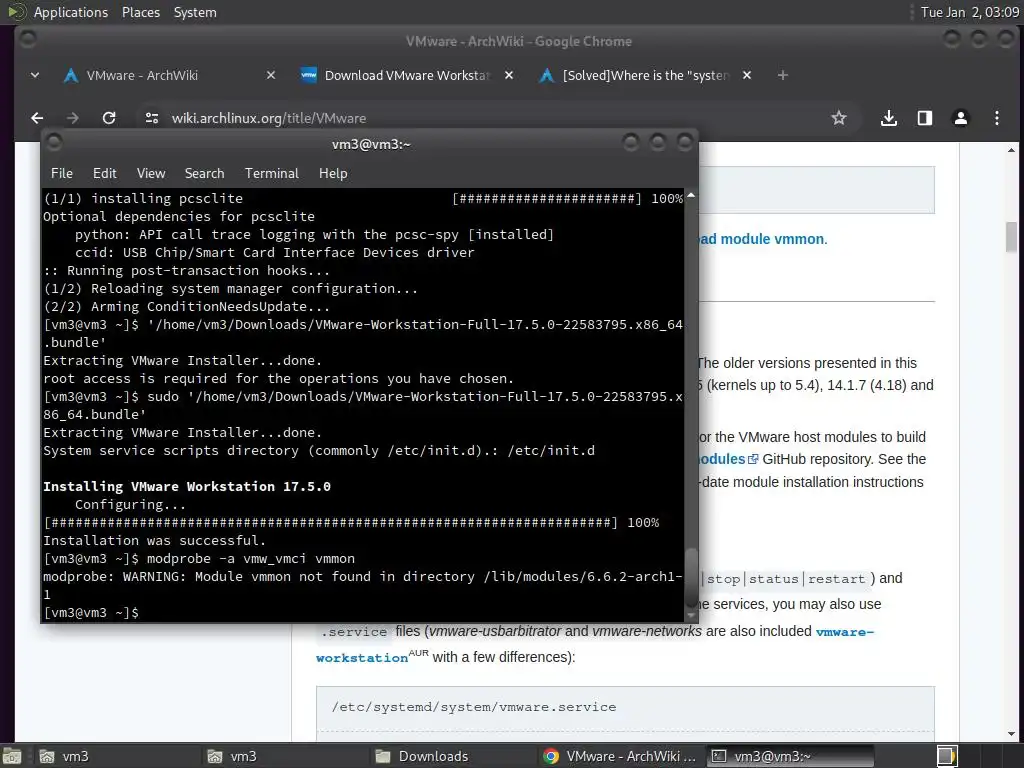Click 'Installing VMware Workstation 17.5.0' line
Image resolution: width=1024 pixels, height=768 pixels.
(187, 487)
